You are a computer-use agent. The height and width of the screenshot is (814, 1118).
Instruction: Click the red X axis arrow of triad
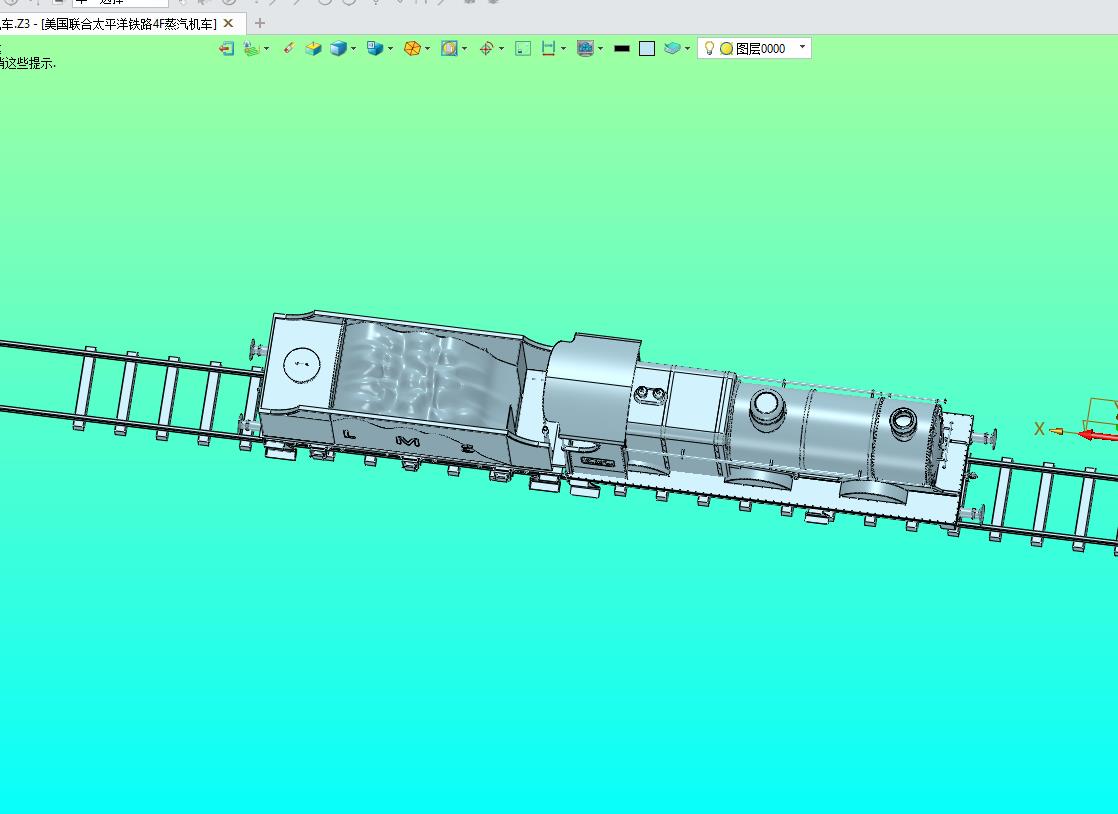[1098, 436]
